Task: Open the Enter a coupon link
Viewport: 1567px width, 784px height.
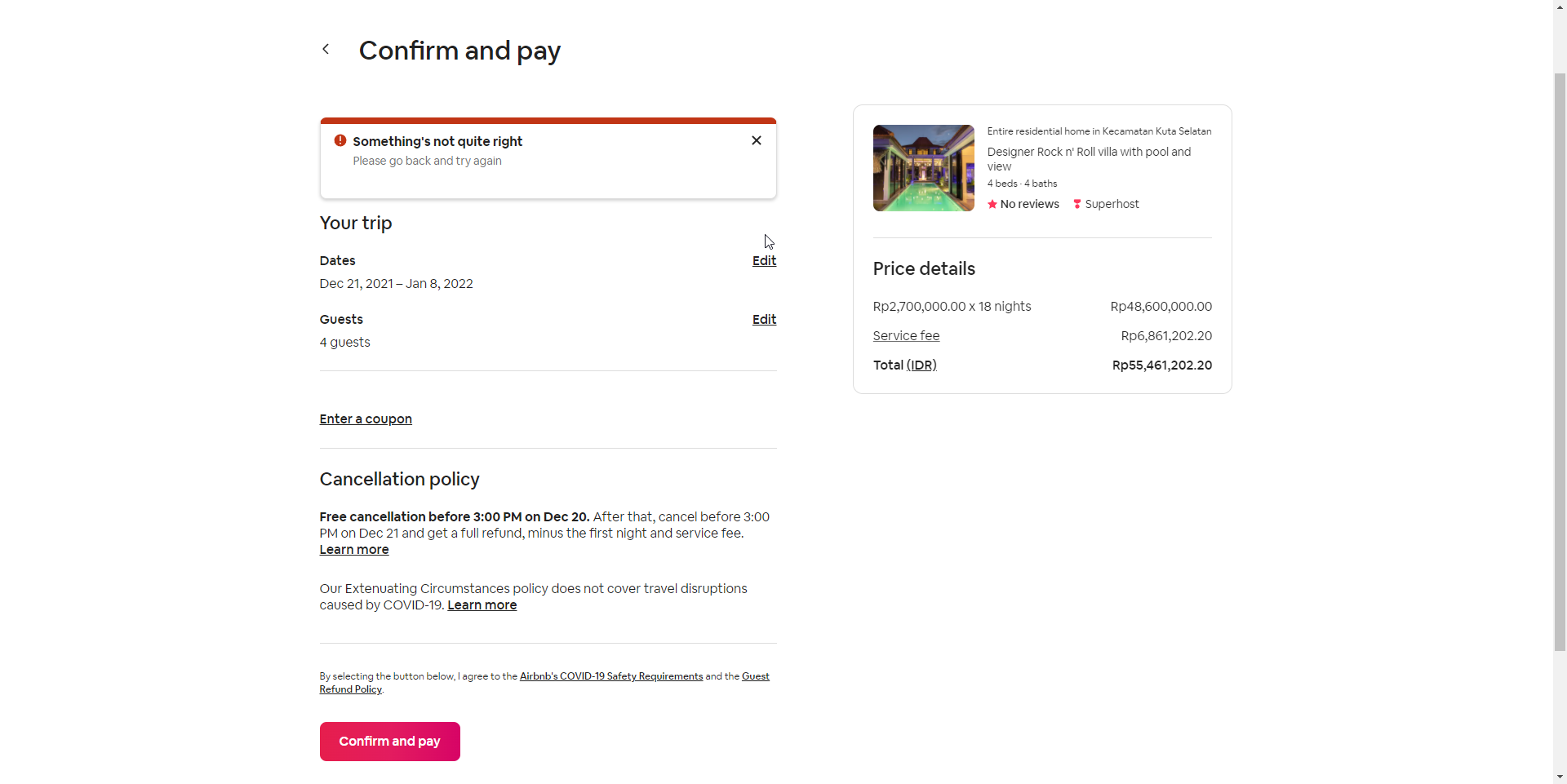Action: click(x=366, y=419)
